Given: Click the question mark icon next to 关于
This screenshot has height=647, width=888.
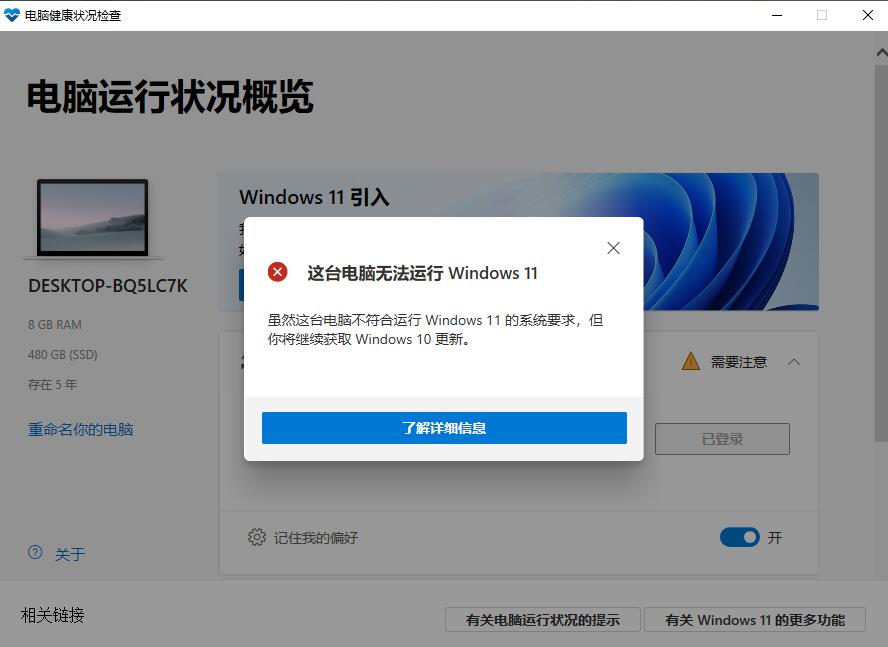Looking at the screenshot, I should pyautogui.click(x=35, y=551).
